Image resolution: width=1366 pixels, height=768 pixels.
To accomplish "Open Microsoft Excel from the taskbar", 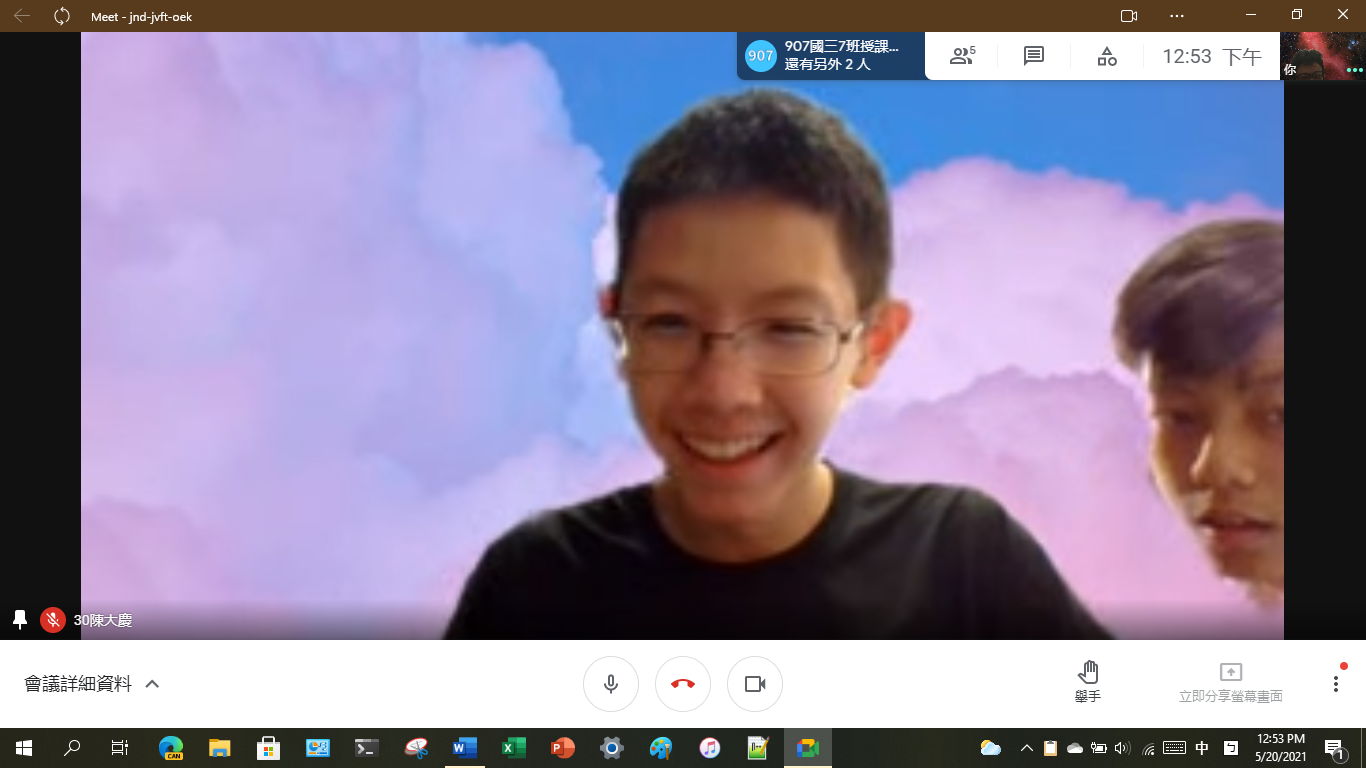I will tap(514, 748).
